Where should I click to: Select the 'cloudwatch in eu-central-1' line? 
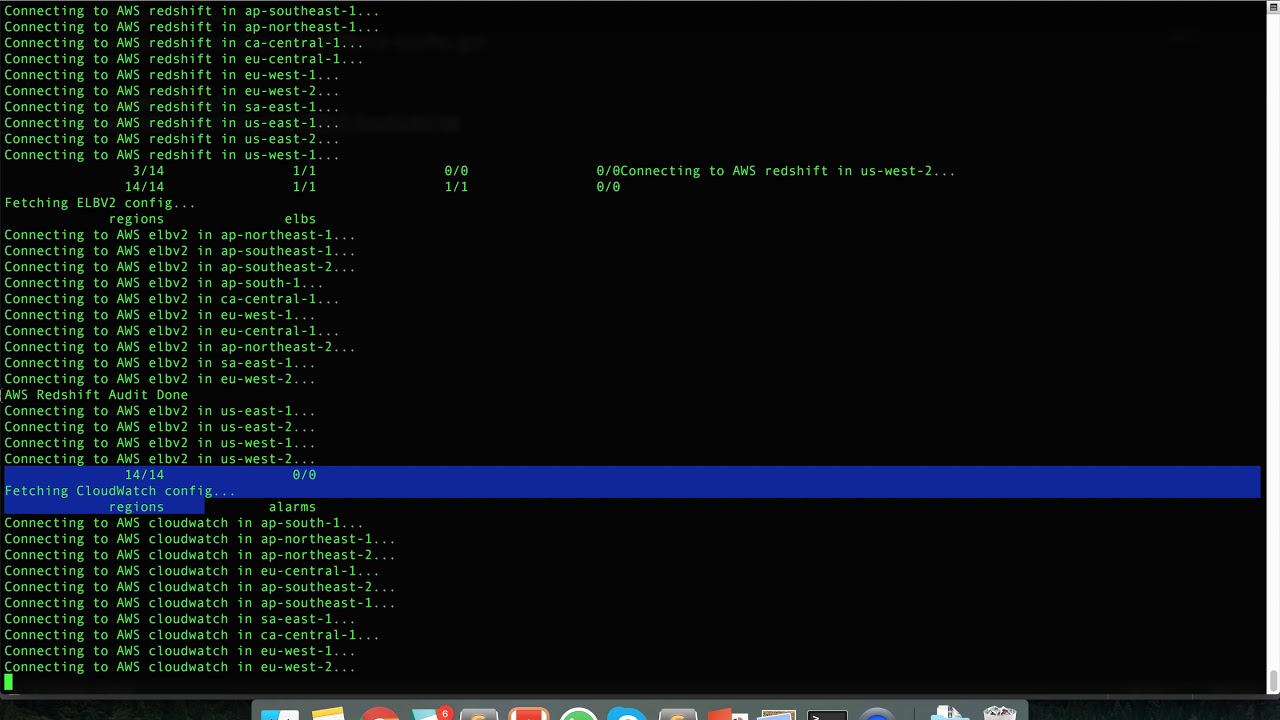(x=192, y=571)
